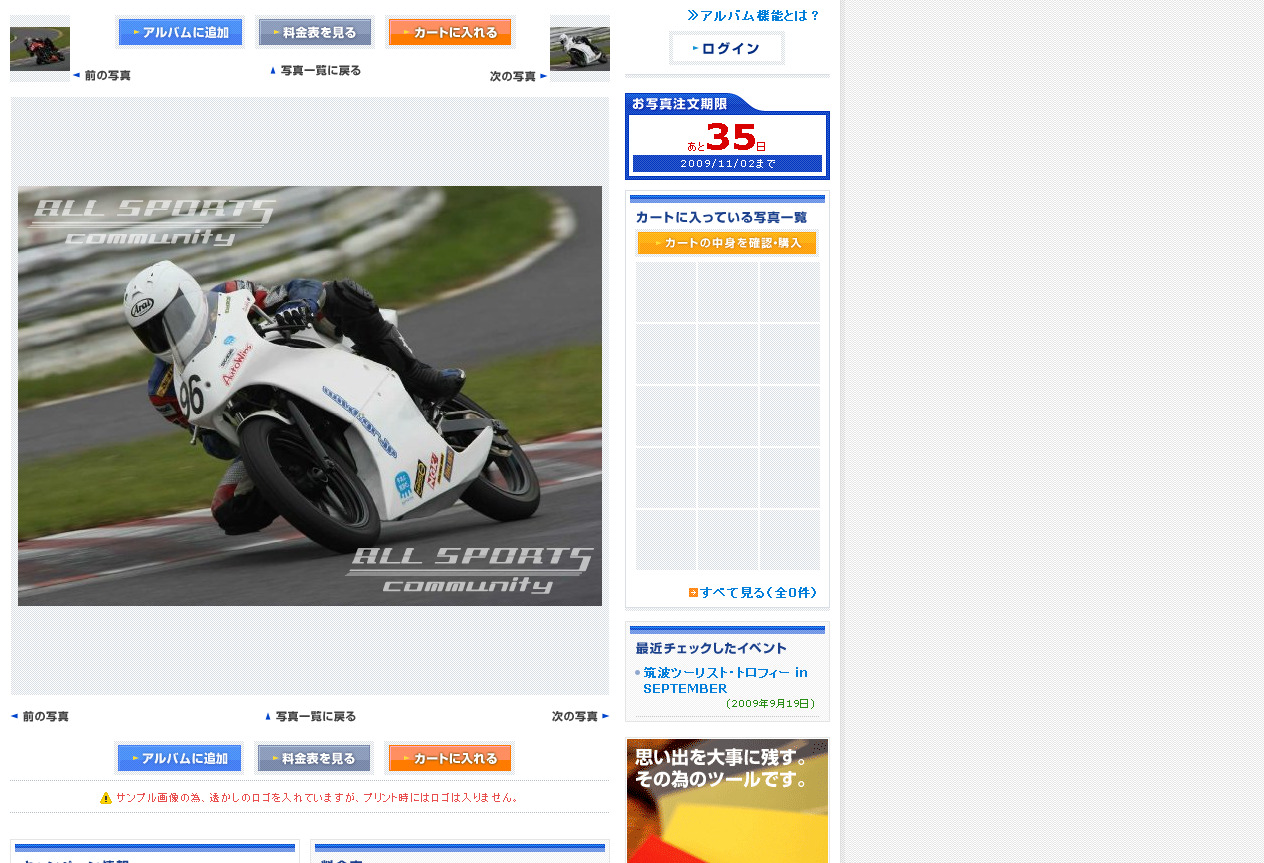The width and height of the screenshot is (1264, 863).
Task: Open すべて見る（全0件） link
Action: point(753,592)
